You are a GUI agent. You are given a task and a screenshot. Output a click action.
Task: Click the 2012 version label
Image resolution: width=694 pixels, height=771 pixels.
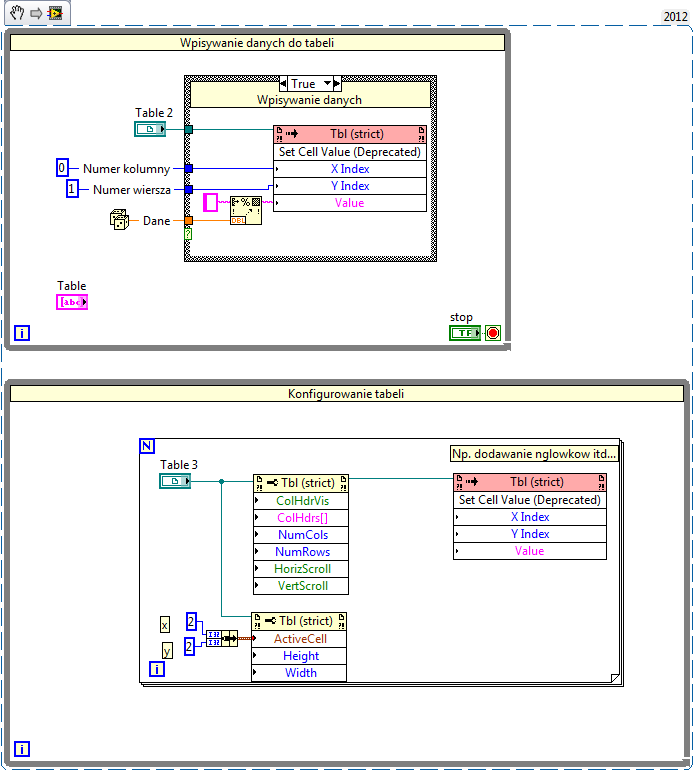676,16
